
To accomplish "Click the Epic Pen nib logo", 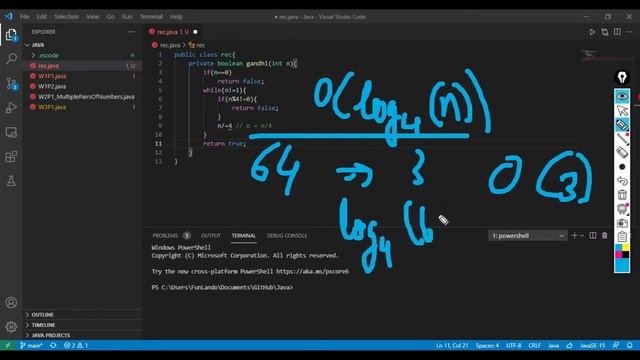I will coord(622,77).
